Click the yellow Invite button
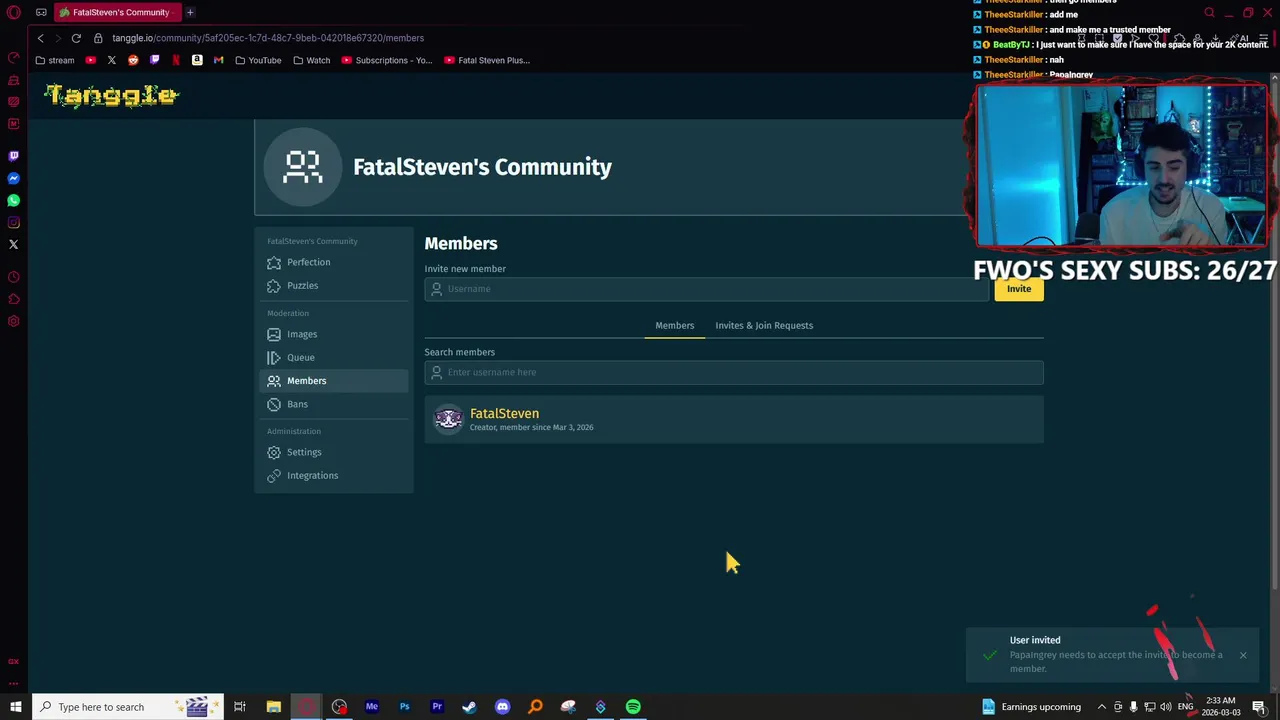 pos(1019,289)
